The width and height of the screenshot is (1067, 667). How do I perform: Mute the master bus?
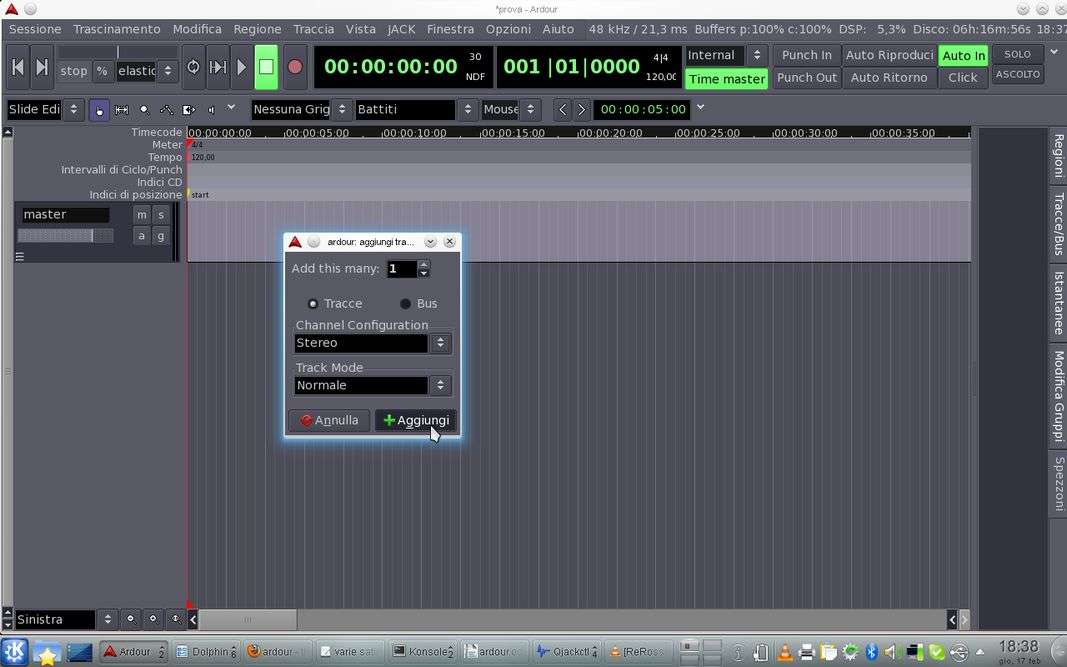click(142, 215)
